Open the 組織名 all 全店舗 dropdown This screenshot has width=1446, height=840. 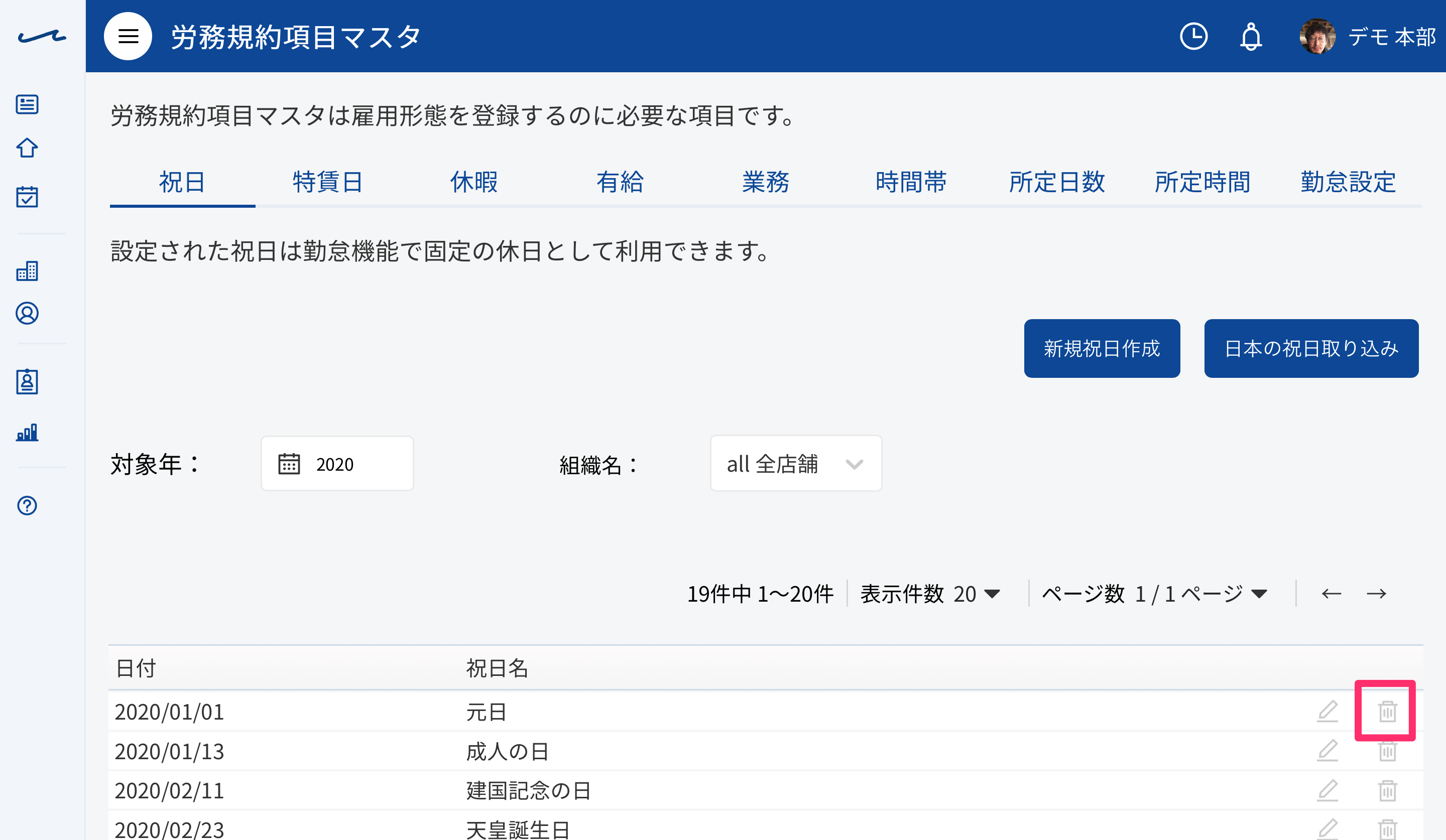tap(796, 463)
